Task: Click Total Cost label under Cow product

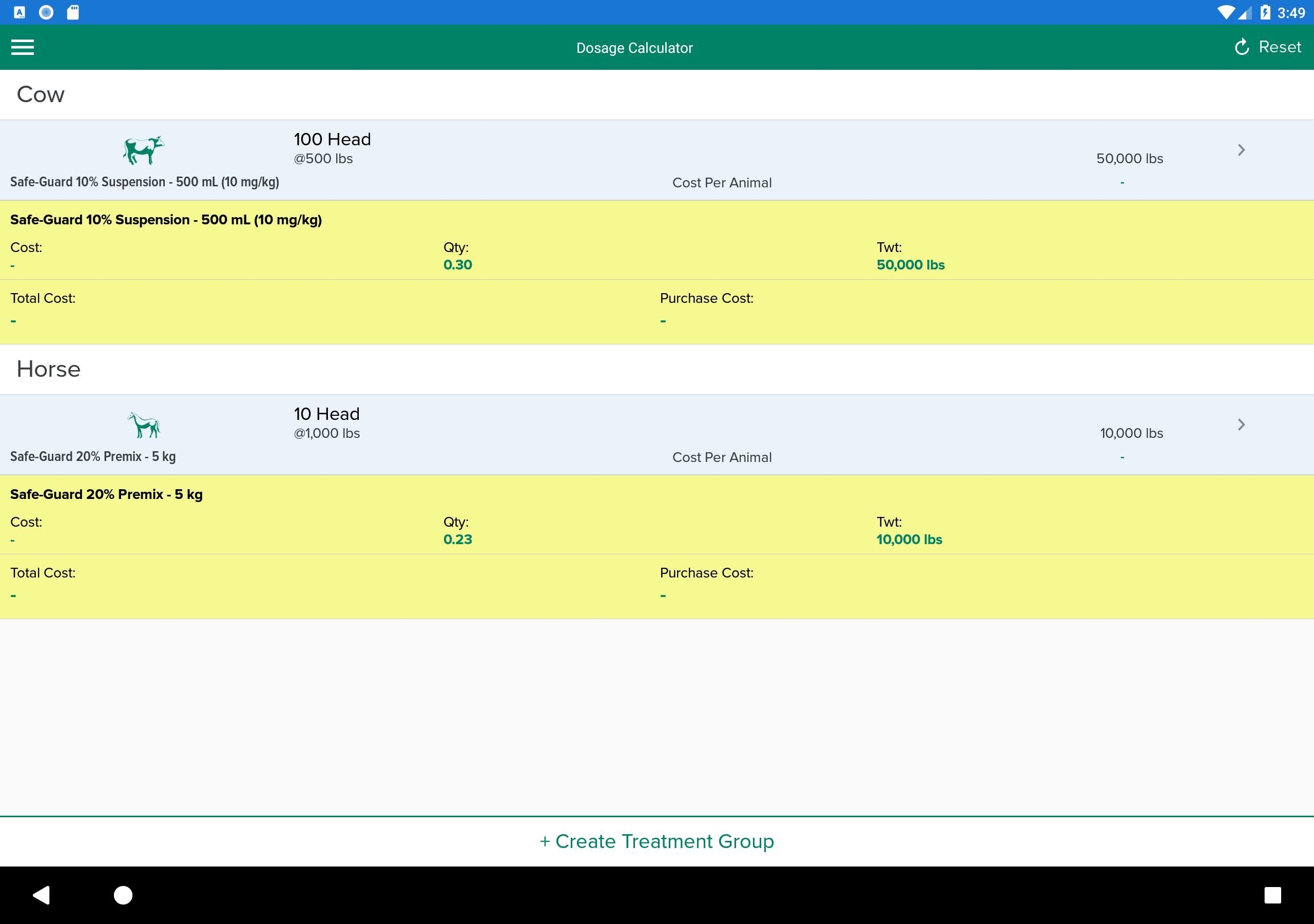Action: point(43,298)
